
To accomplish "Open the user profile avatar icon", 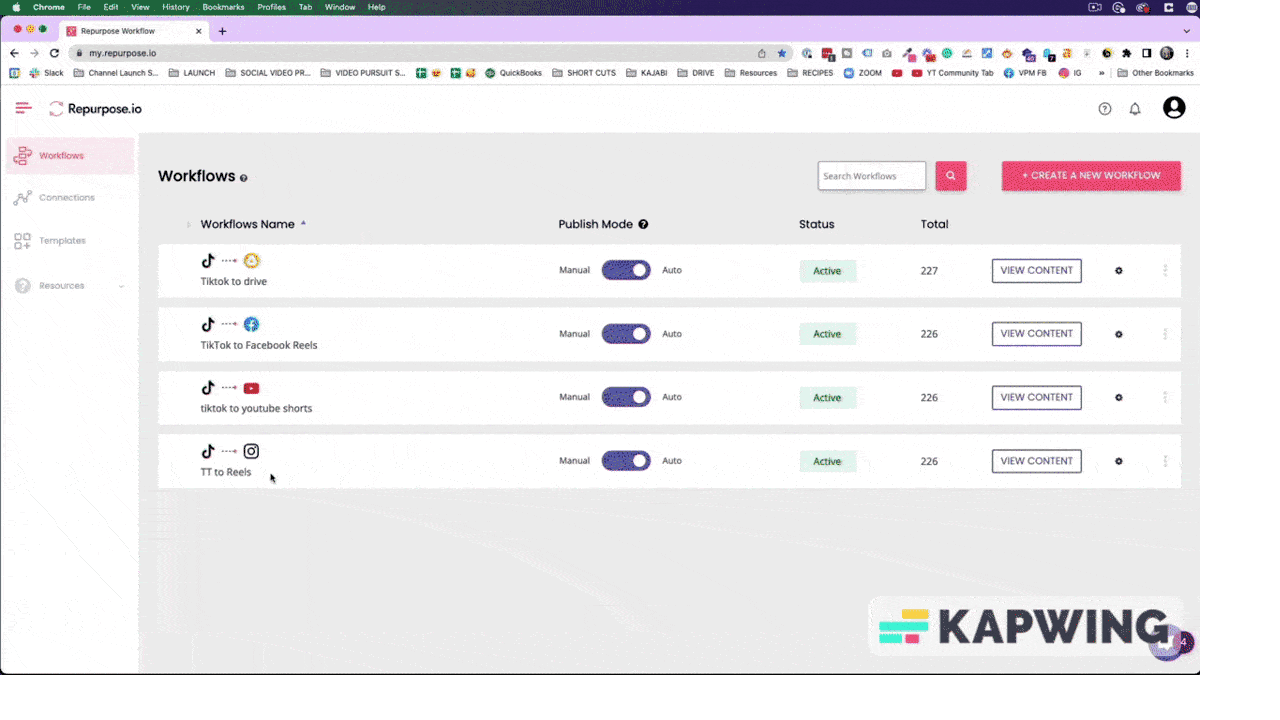I will pos(1174,108).
